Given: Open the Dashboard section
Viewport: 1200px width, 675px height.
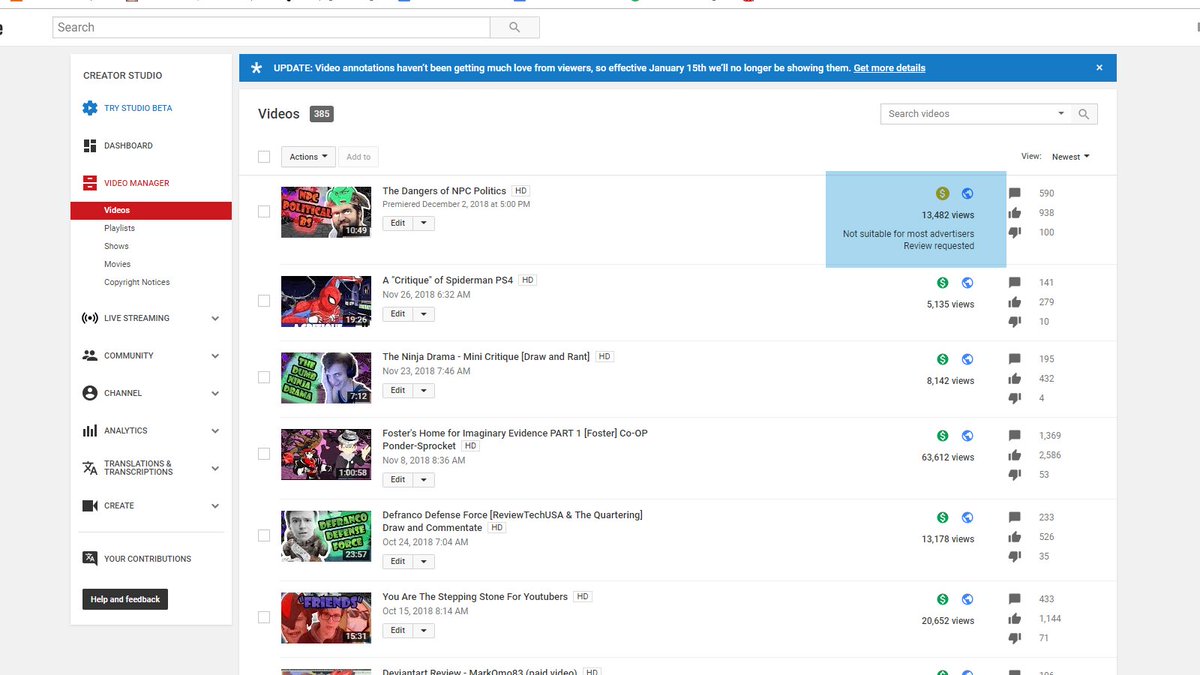Looking at the screenshot, I should [x=128, y=146].
